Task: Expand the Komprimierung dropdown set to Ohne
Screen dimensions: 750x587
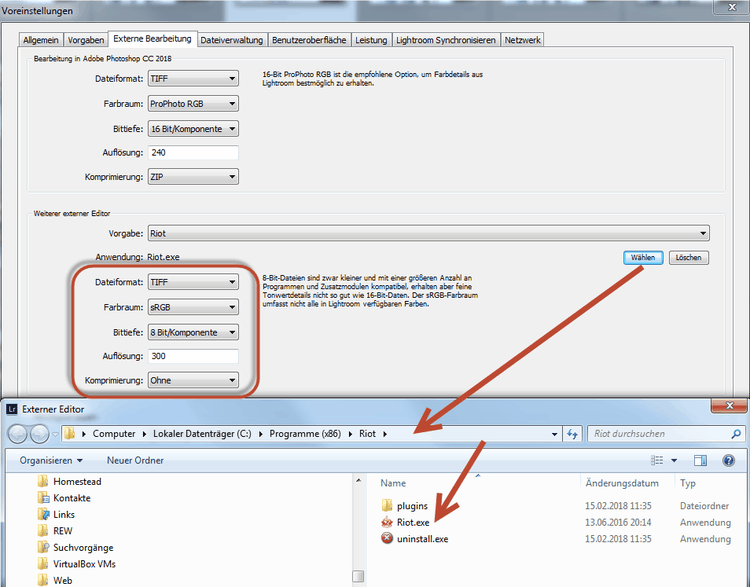Action: point(193,380)
